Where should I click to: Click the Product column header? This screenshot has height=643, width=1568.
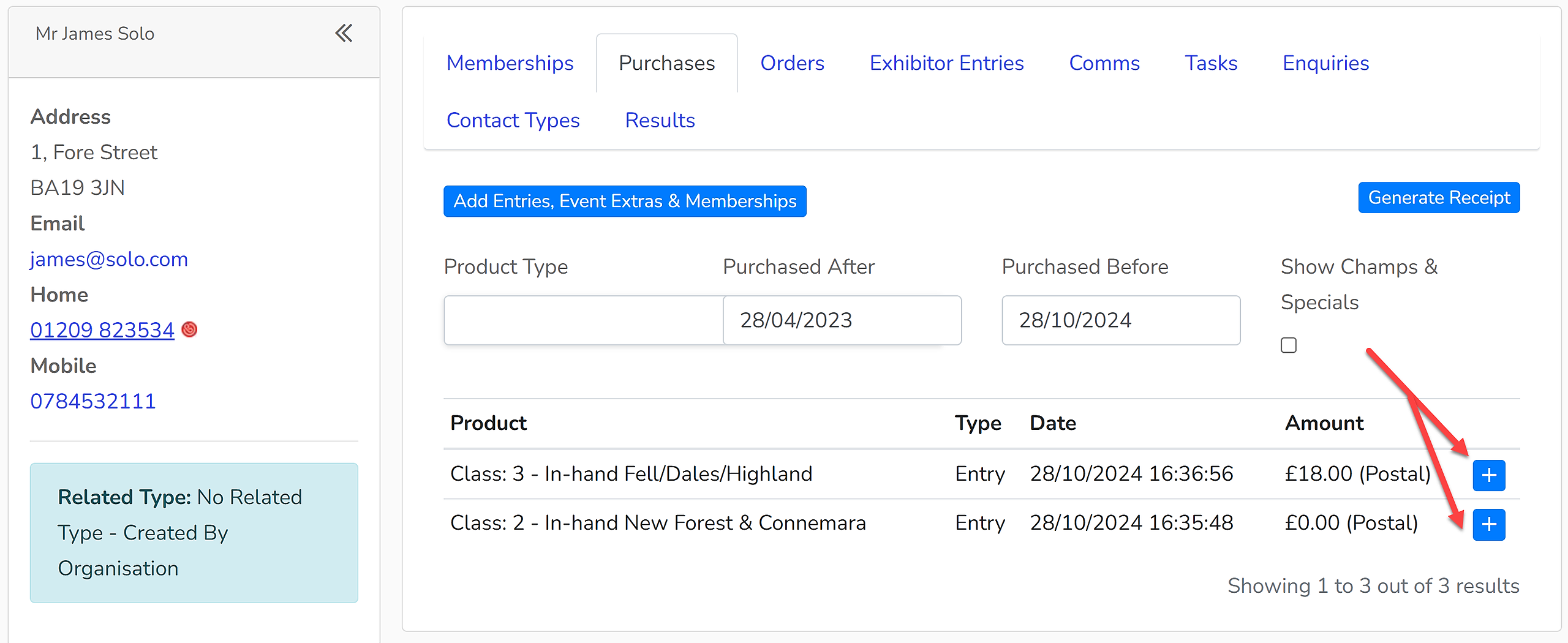coord(488,423)
